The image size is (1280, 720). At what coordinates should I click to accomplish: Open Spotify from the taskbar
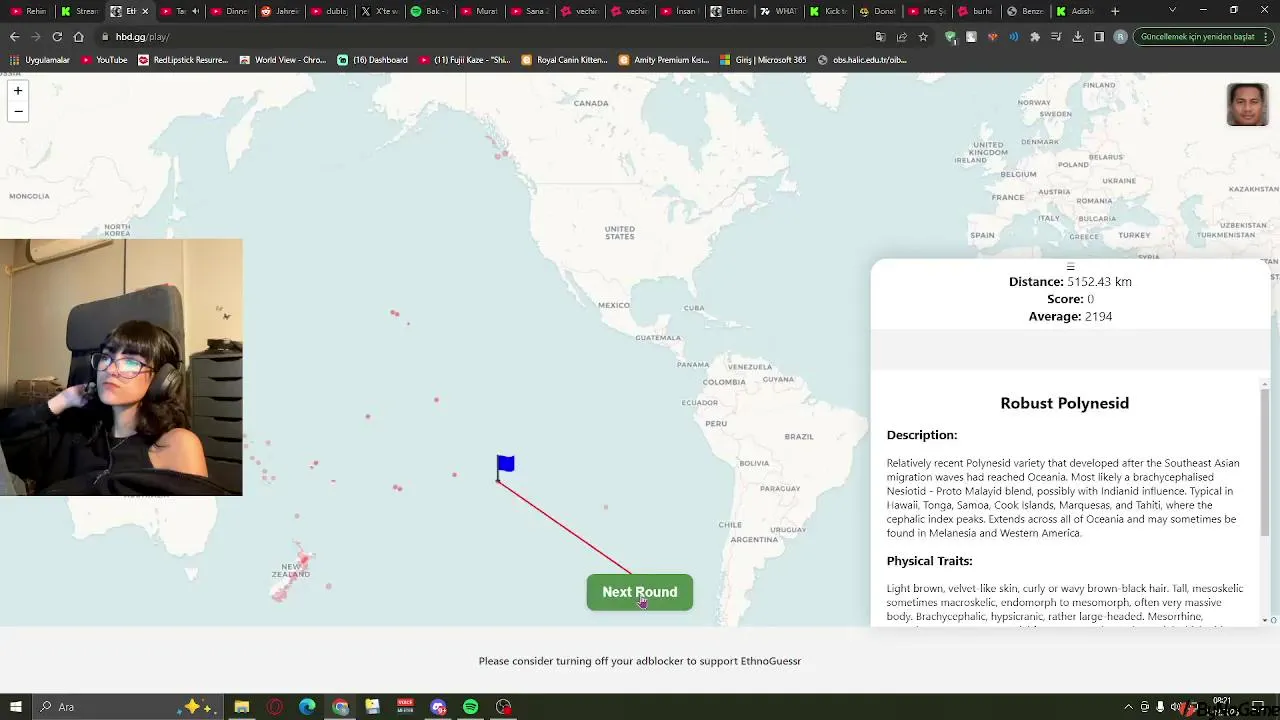point(470,707)
